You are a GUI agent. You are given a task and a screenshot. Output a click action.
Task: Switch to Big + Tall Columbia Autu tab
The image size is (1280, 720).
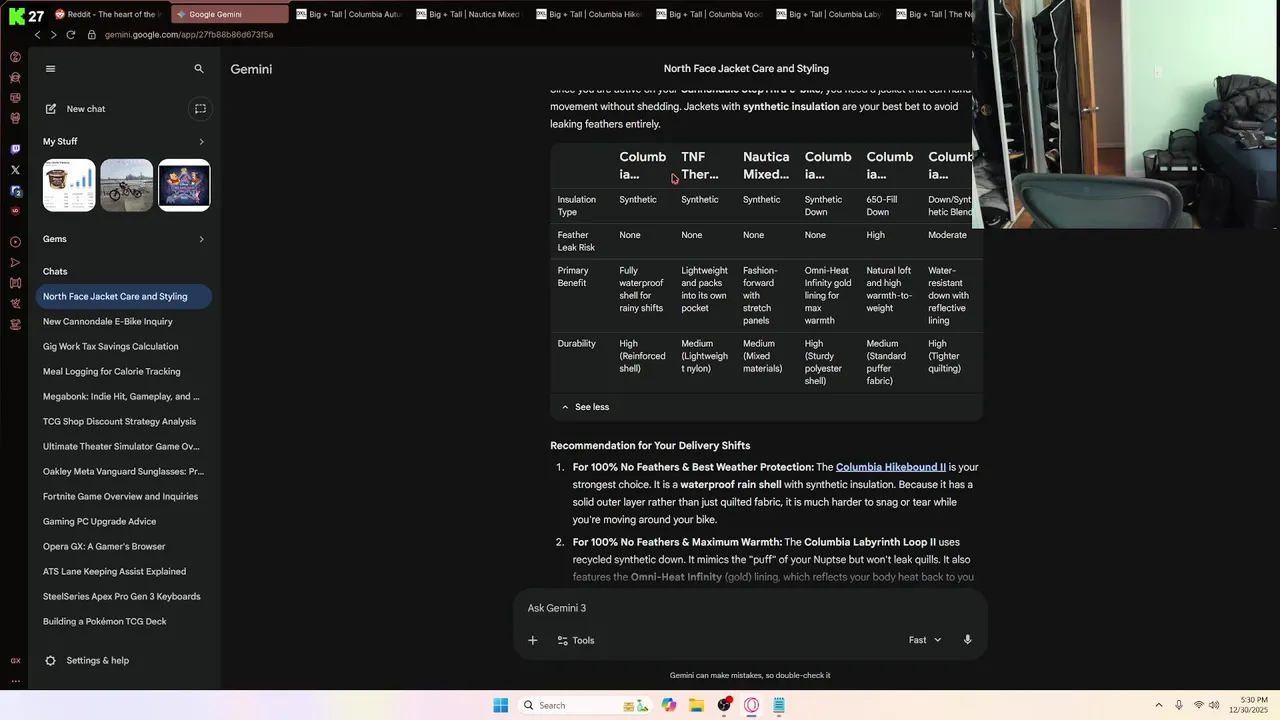coord(349,14)
